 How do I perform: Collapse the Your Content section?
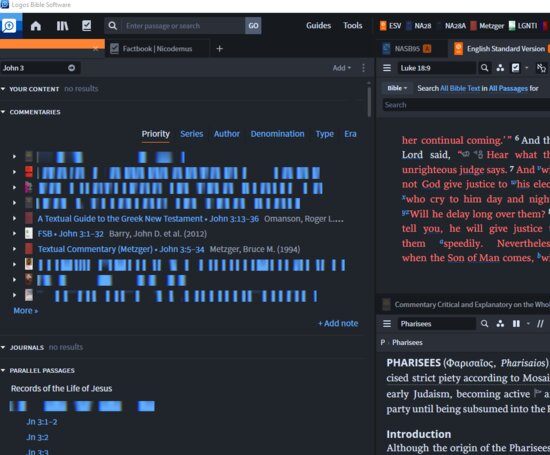click(3, 89)
